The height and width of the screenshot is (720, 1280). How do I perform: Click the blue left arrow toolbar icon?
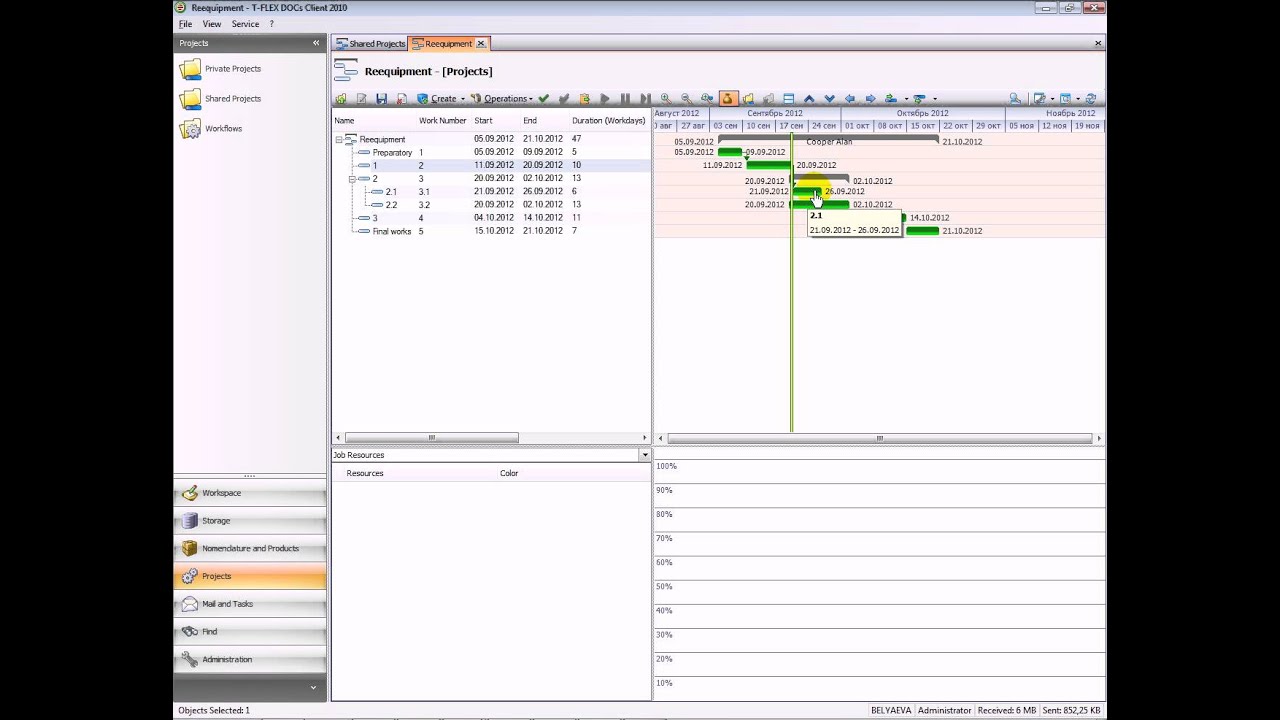coord(850,99)
